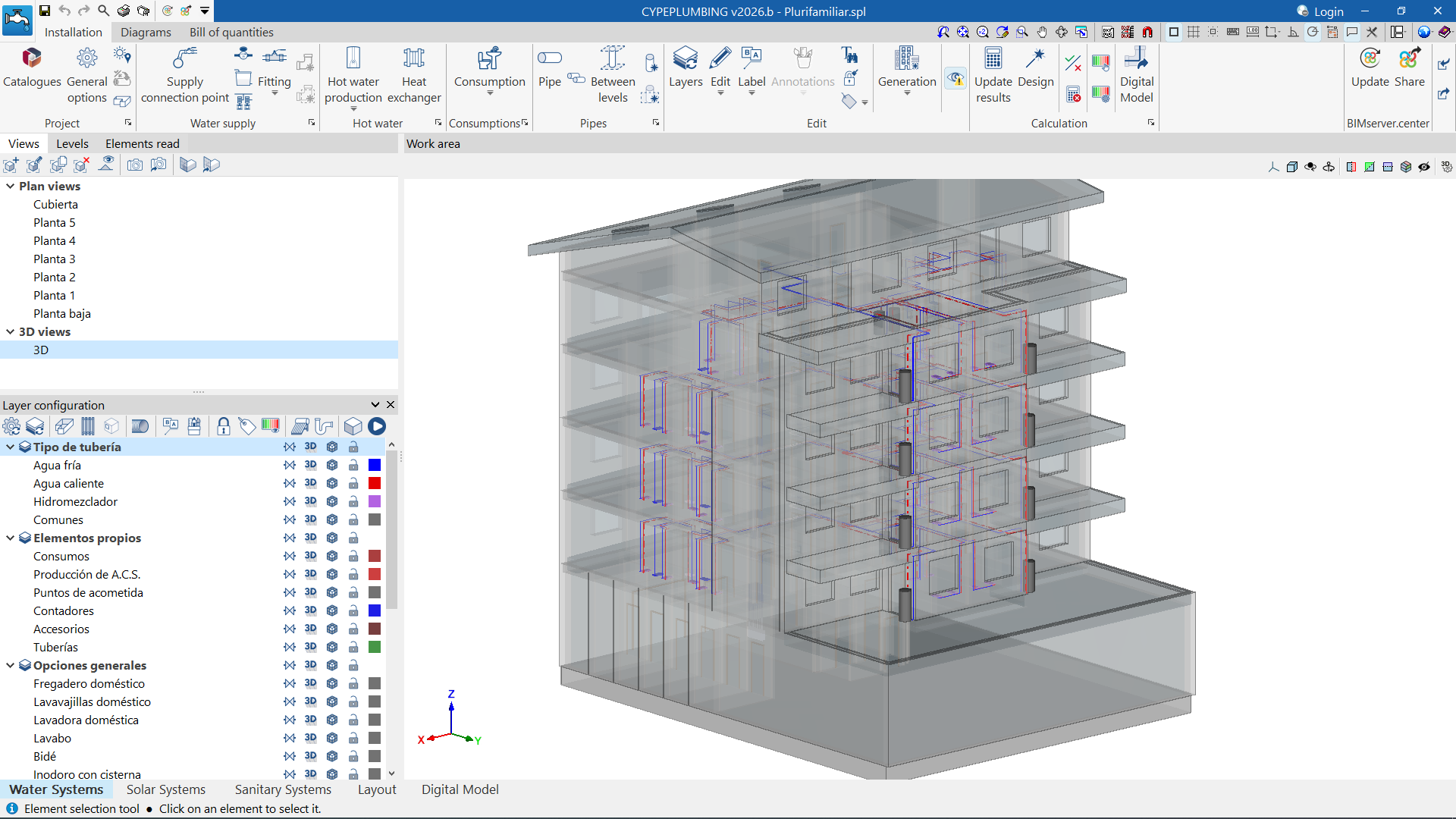The width and height of the screenshot is (1456, 819).
Task: Collapse the Plan views tree node
Action: point(11,186)
